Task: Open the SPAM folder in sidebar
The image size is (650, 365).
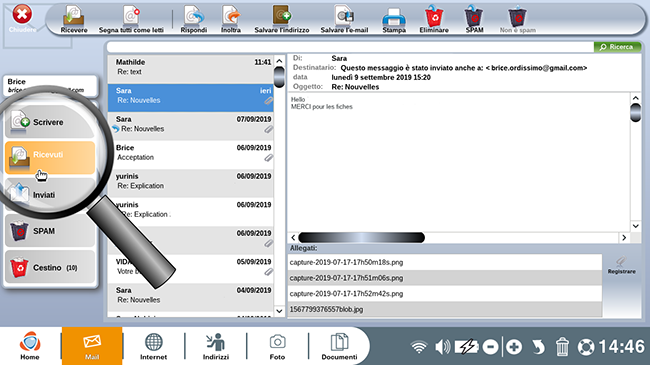Action: click(x=50, y=231)
